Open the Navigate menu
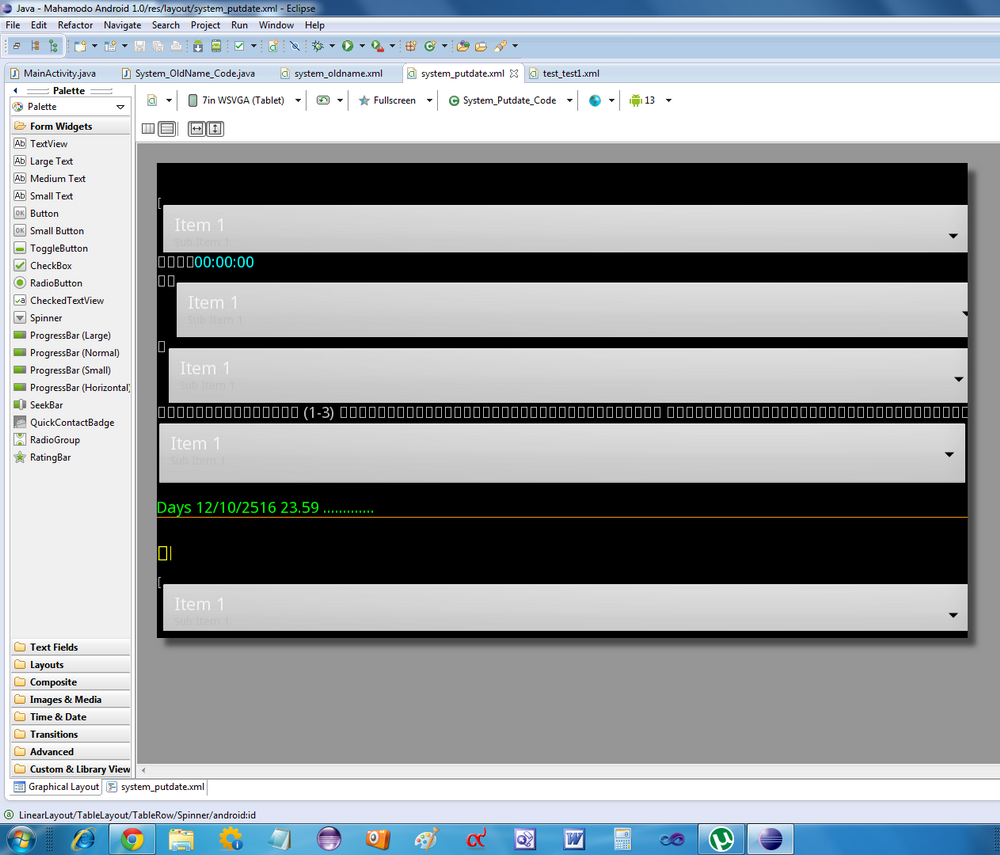This screenshot has height=855, width=1000. (122, 25)
